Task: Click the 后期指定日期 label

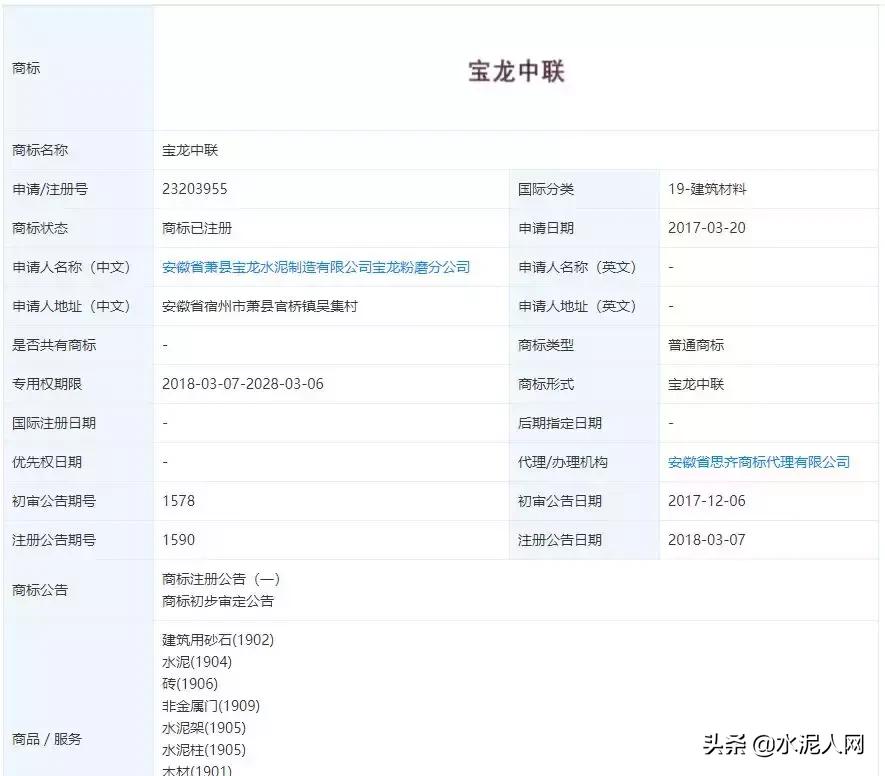Action: click(x=560, y=423)
